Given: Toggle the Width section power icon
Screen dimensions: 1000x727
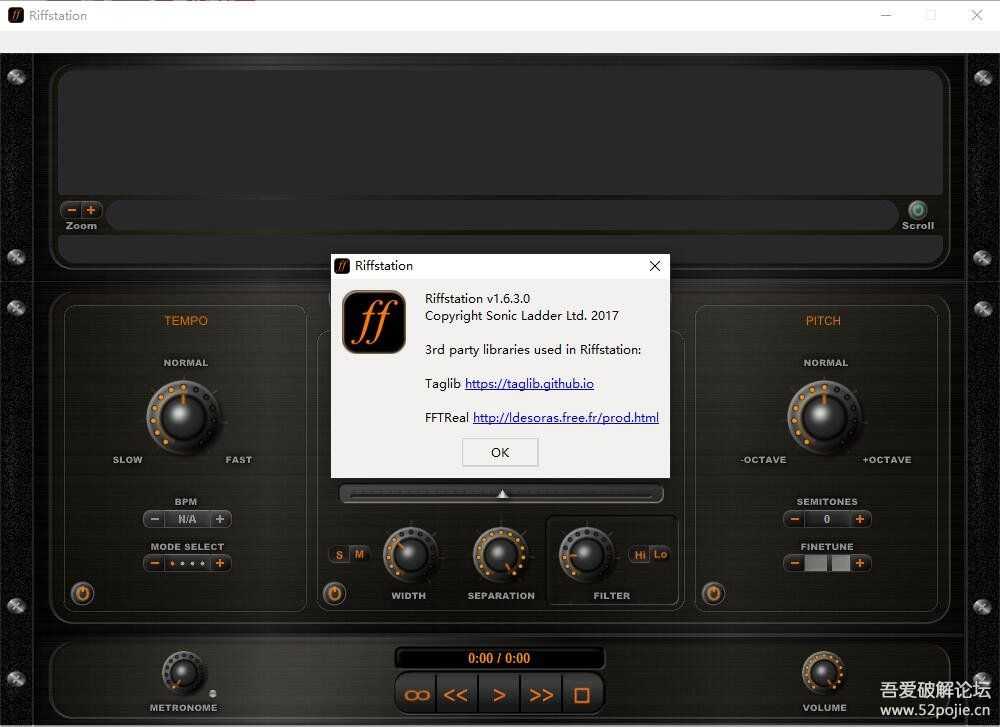Looking at the screenshot, I should (334, 593).
